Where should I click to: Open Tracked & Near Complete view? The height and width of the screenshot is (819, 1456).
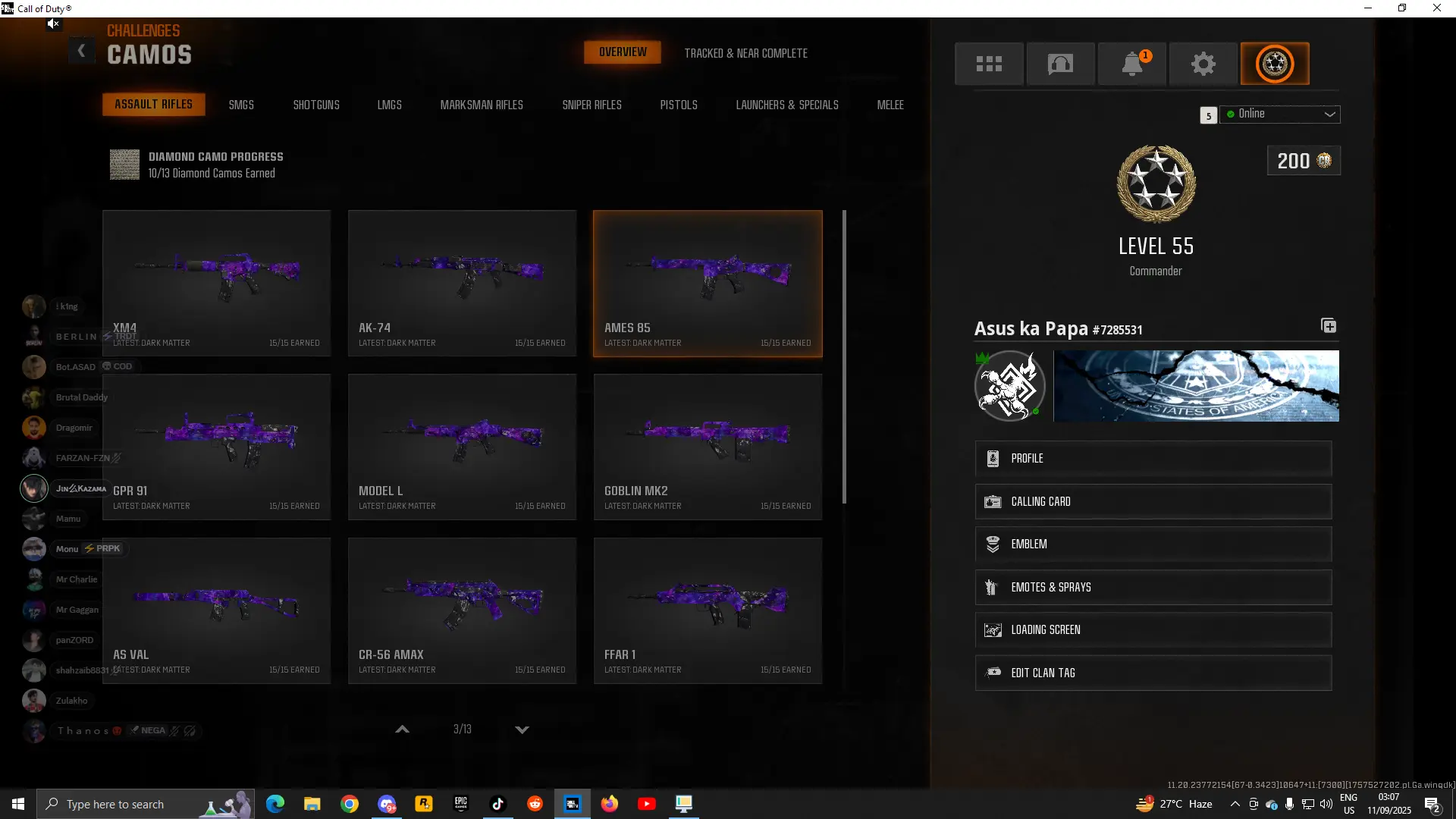click(x=745, y=53)
